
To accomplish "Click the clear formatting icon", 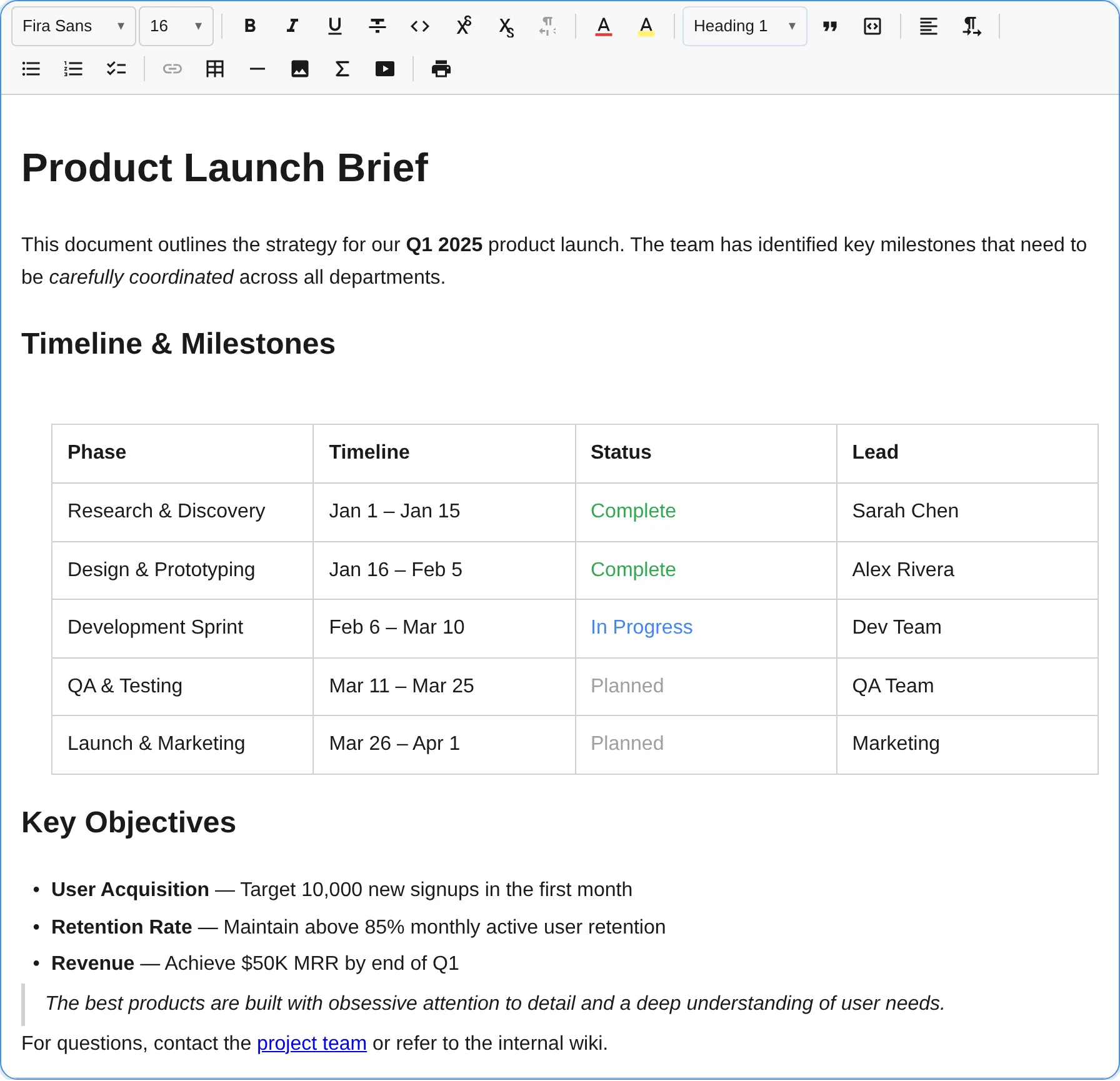I will [x=548, y=26].
